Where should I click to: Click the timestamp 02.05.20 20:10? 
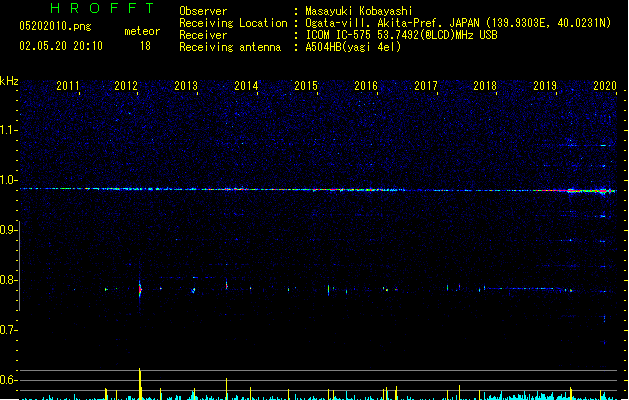(x=61, y=46)
